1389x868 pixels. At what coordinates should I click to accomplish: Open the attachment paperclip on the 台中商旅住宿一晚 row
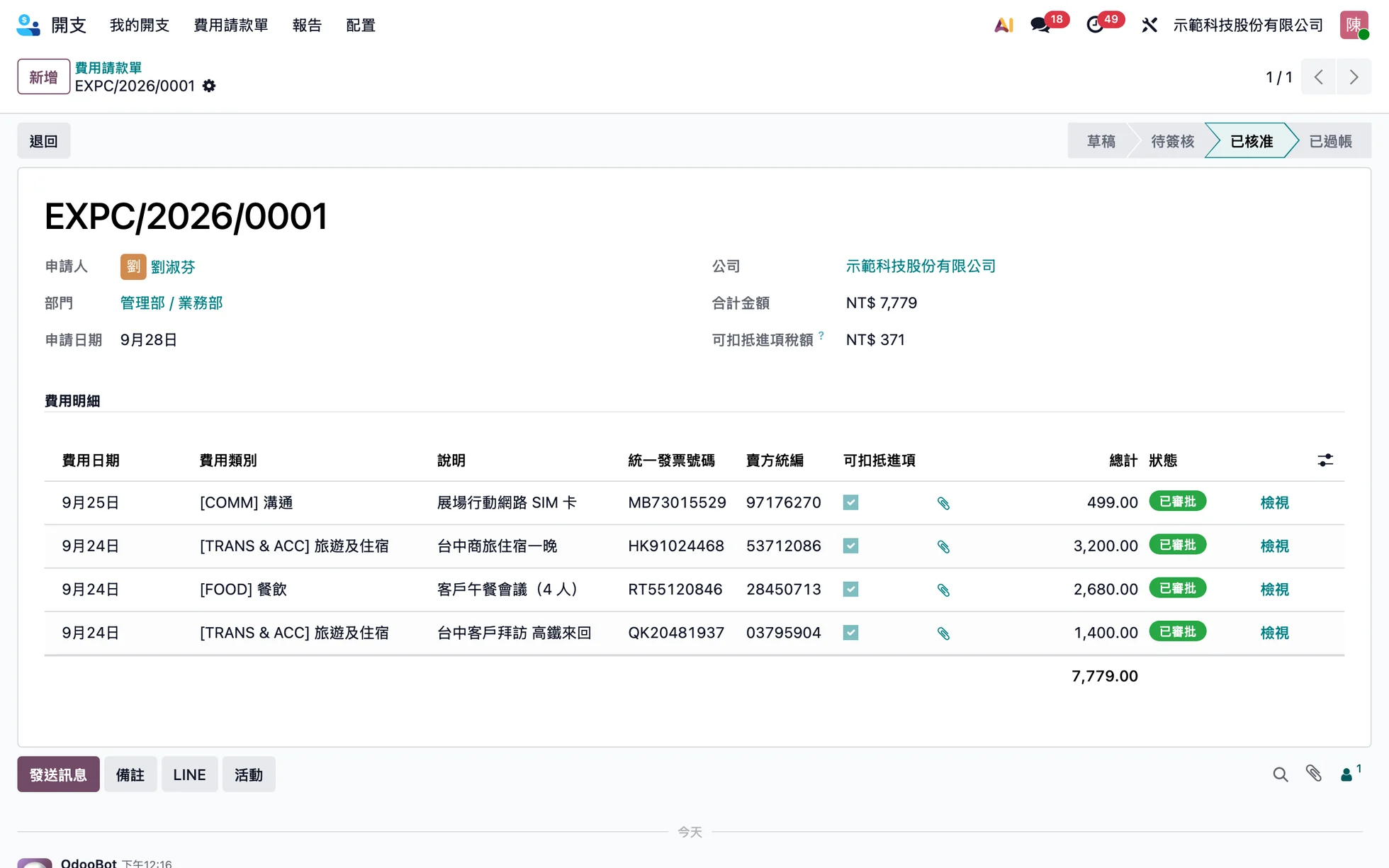[943, 546]
